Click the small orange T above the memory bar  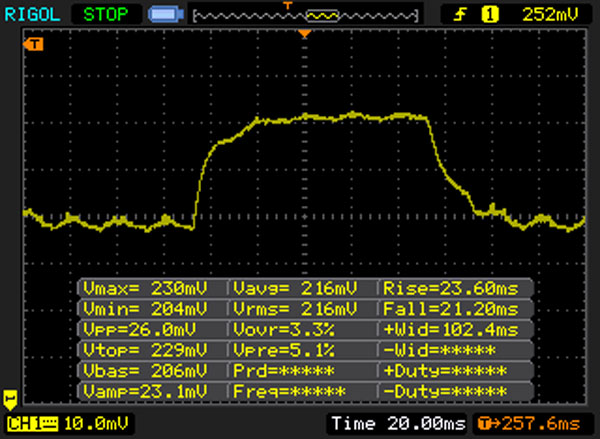click(x=287, y=5)
